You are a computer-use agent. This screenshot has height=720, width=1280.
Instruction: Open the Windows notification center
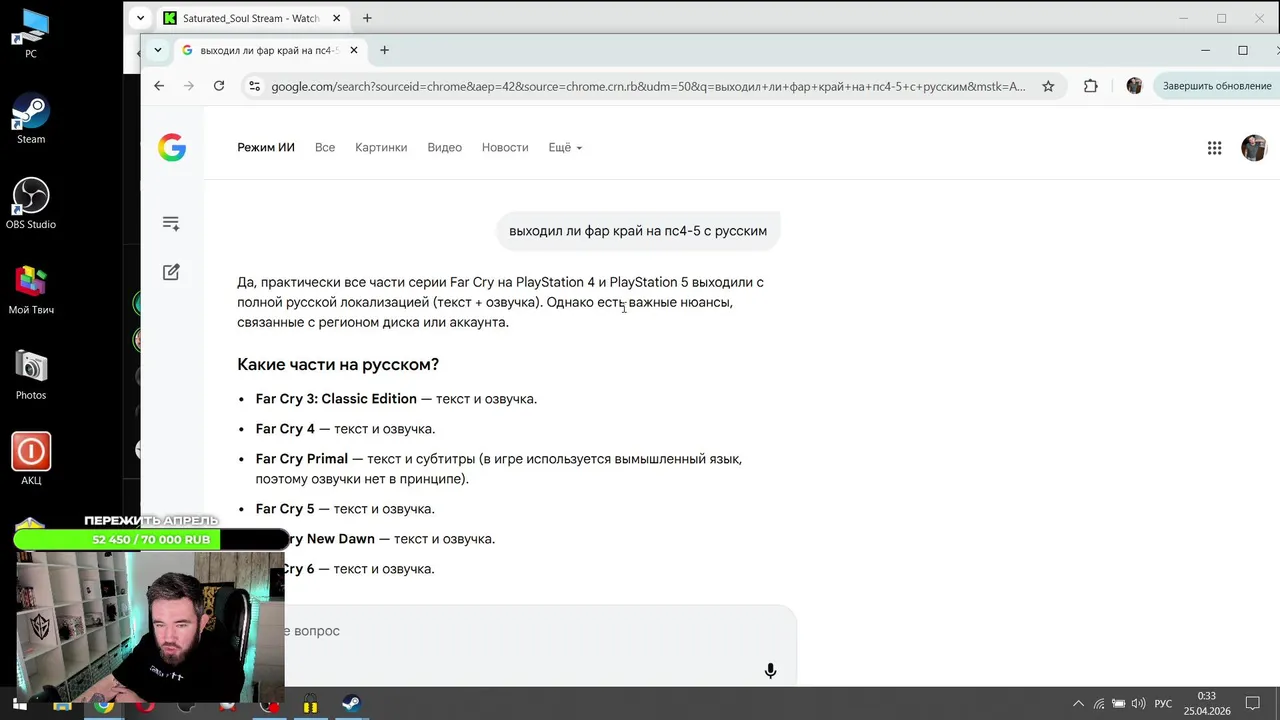[x=1252, y=704]
